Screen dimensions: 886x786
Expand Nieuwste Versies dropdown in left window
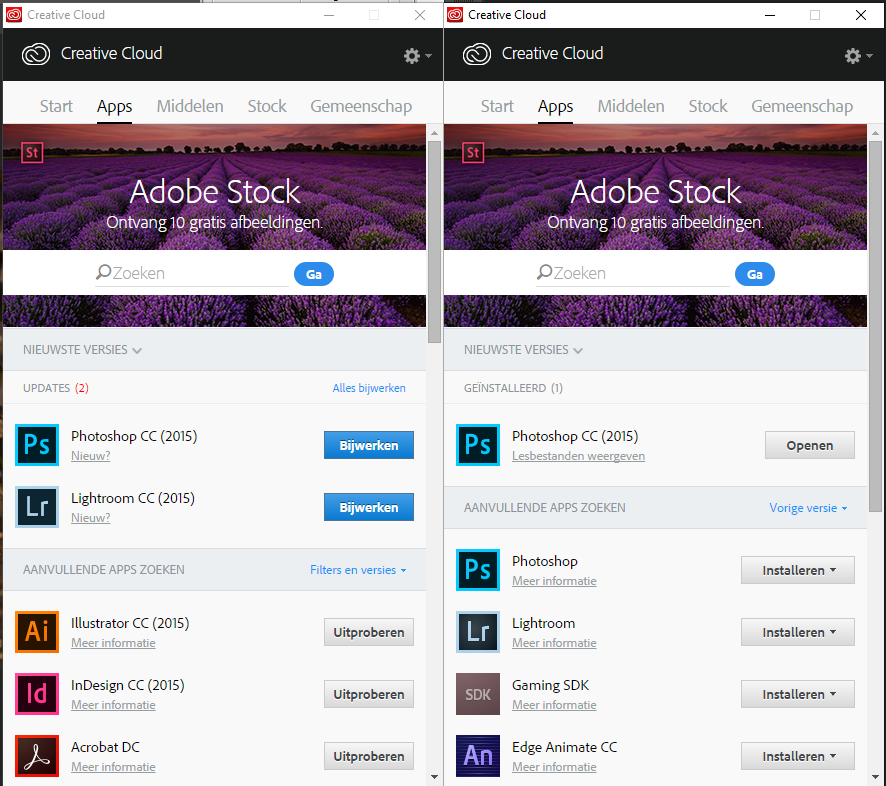click(82, 350)
